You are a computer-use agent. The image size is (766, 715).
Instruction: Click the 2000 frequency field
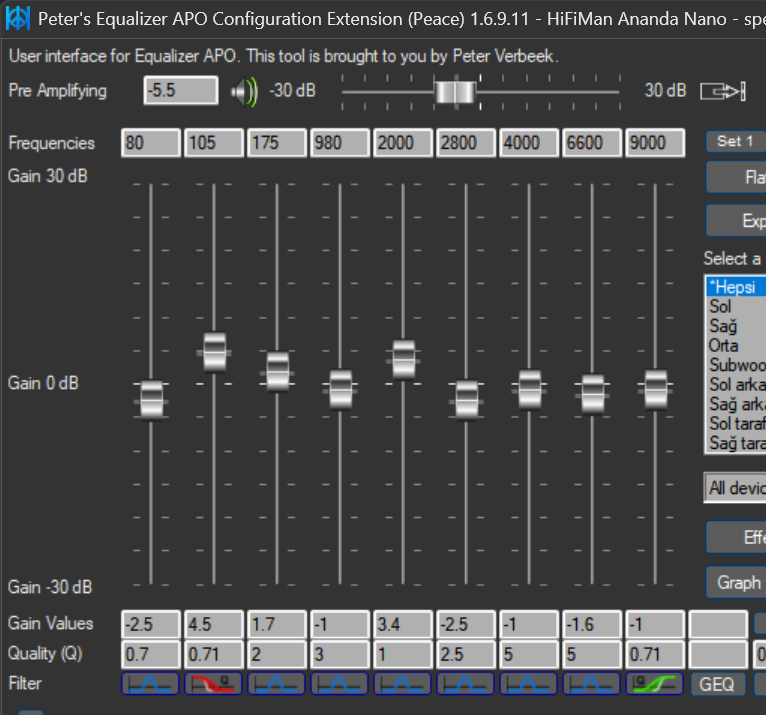(x=403, y=143)
